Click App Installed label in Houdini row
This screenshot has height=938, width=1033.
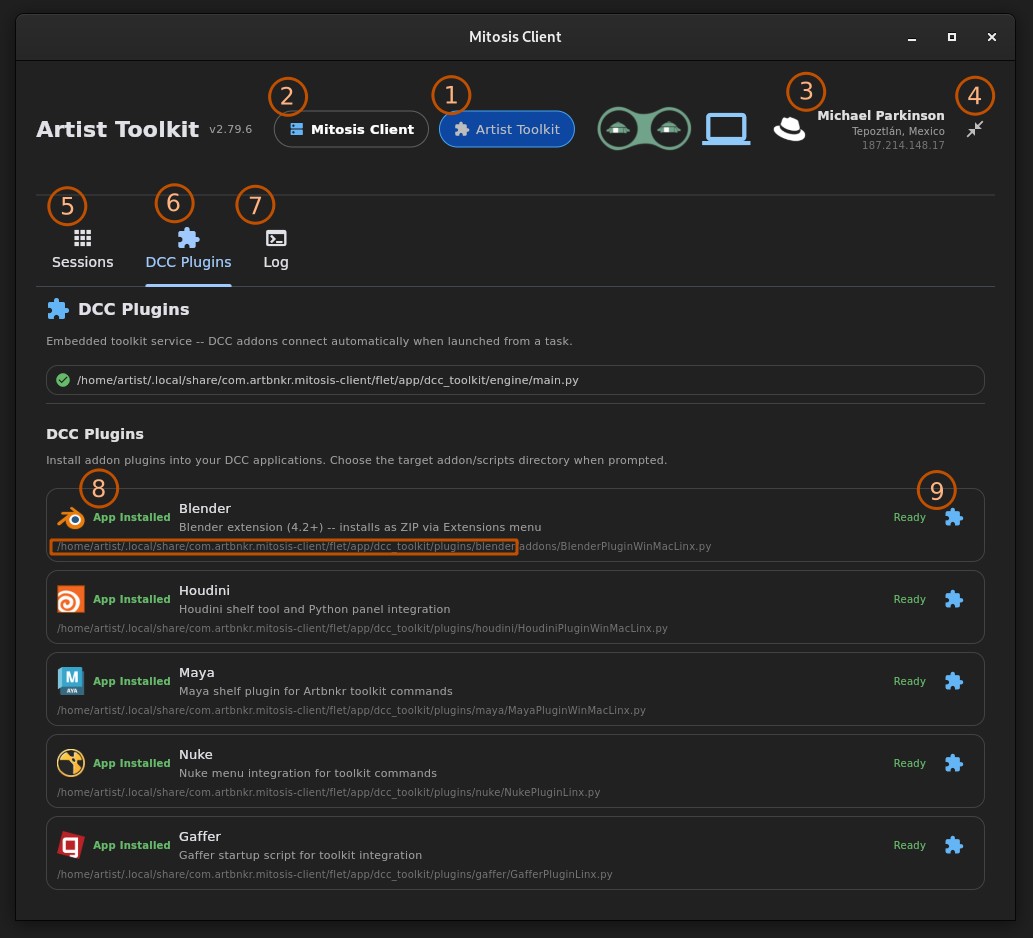132,599
